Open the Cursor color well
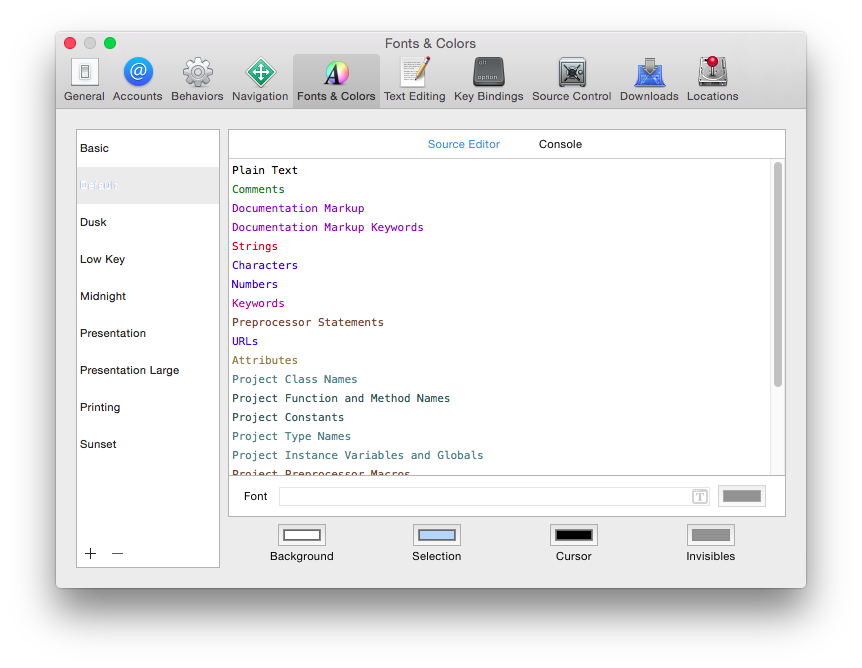 point(573,535)
